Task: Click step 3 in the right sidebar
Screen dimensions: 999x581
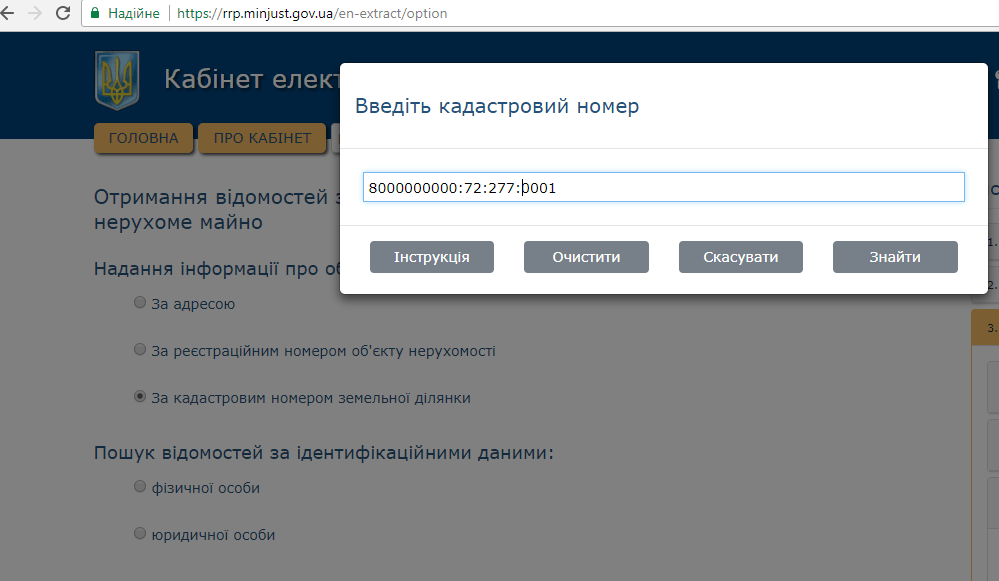Action: (x=988, y=327)
